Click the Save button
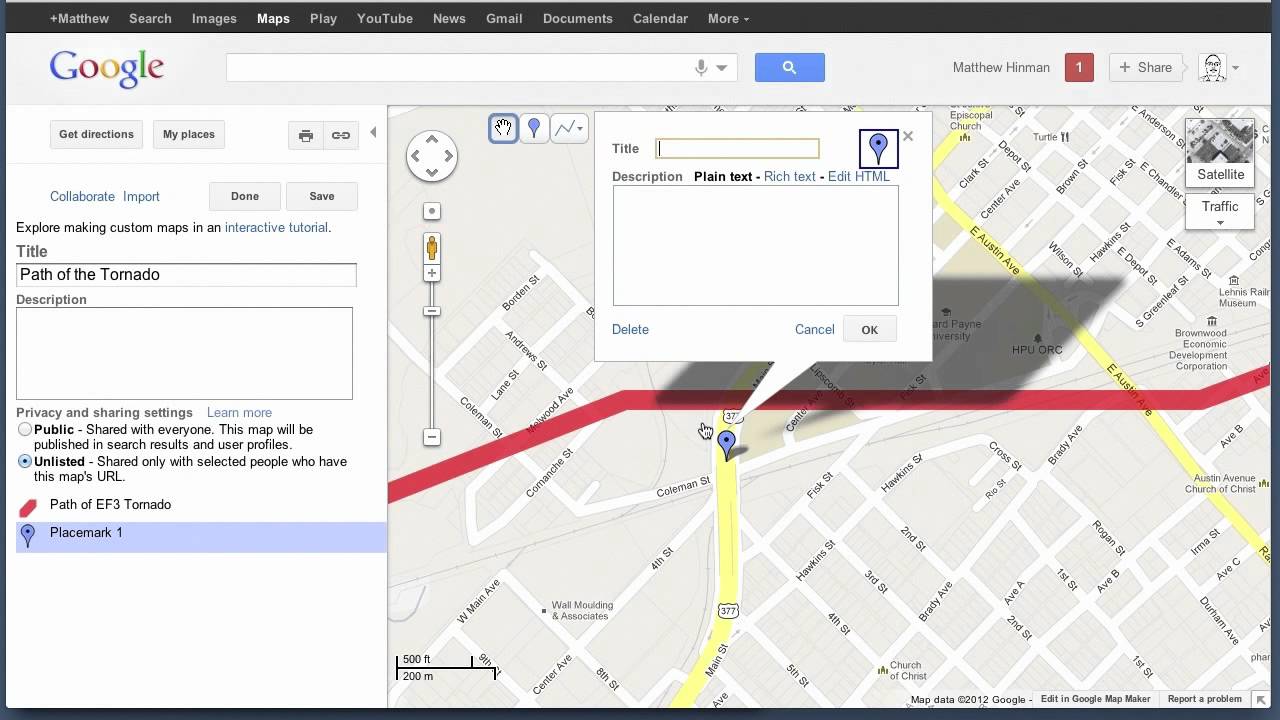1280x720 pixels. click(x=322, y=197)
